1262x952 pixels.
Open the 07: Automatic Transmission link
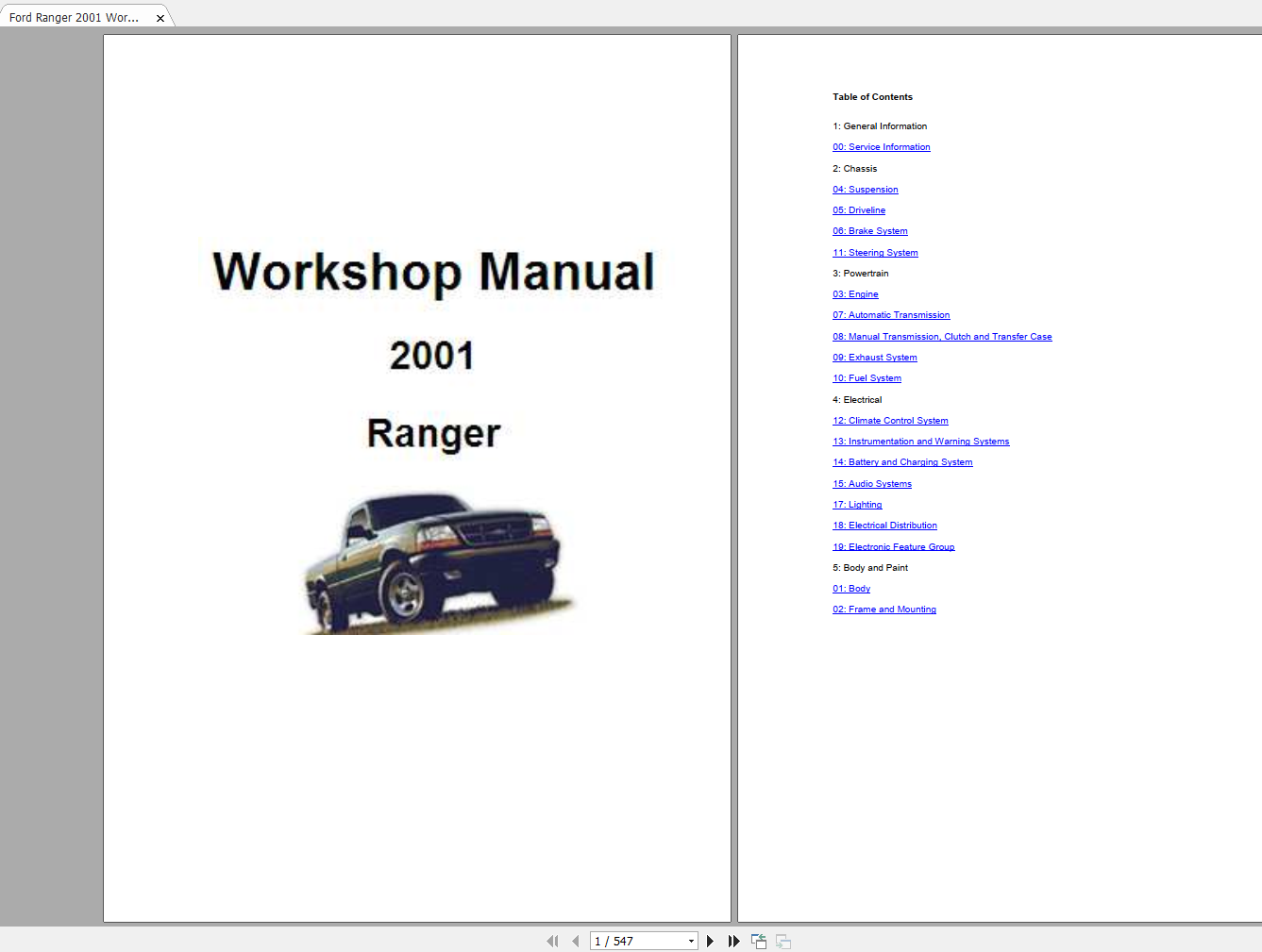pyautogui.click(x=891, y=315)
